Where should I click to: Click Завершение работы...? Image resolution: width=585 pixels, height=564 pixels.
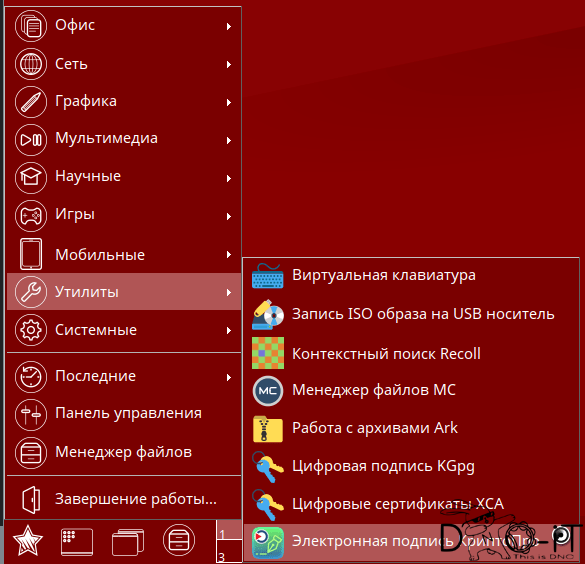coord(124,499)
